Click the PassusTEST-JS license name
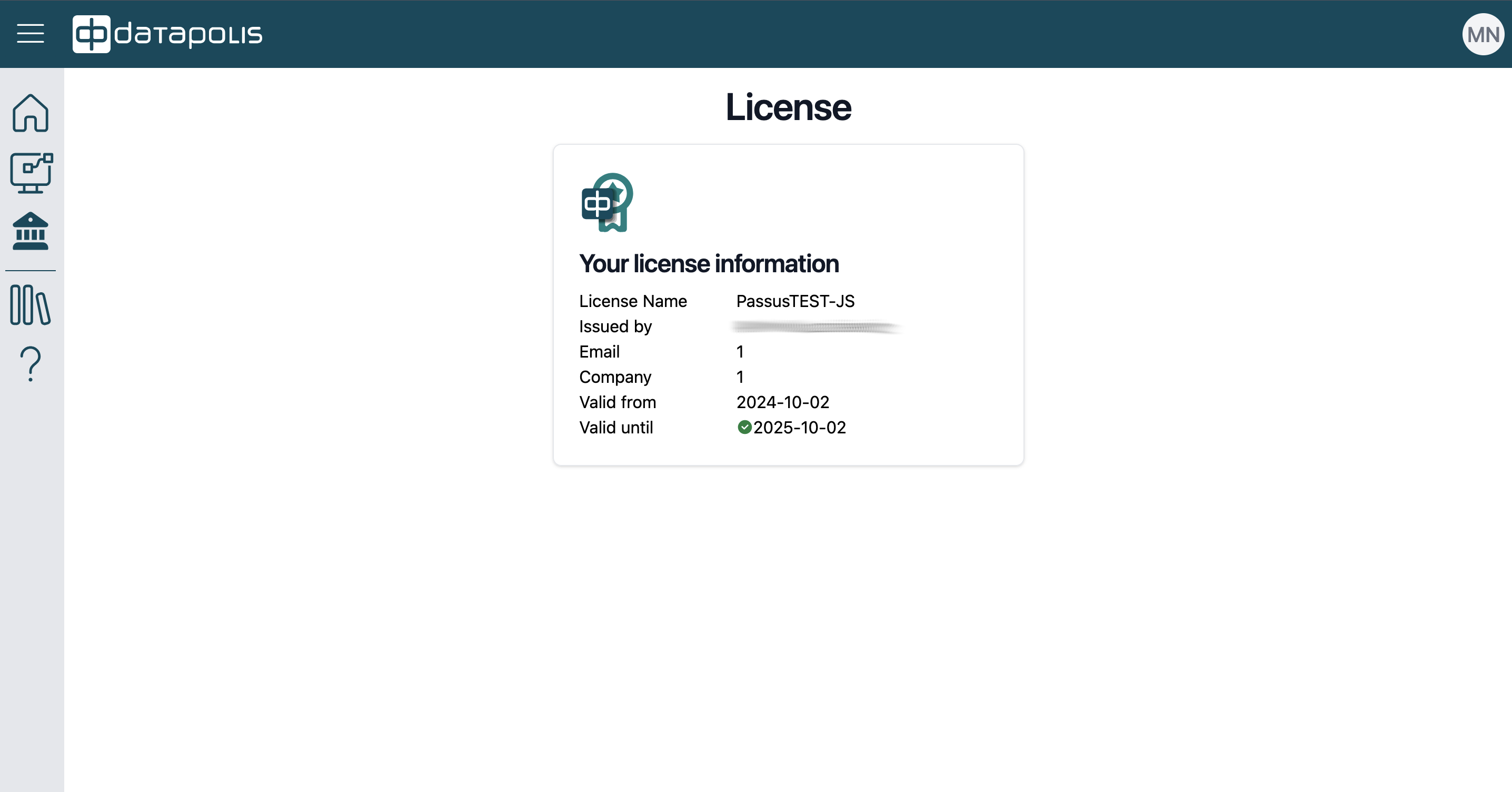 click(x=795, y=301)
